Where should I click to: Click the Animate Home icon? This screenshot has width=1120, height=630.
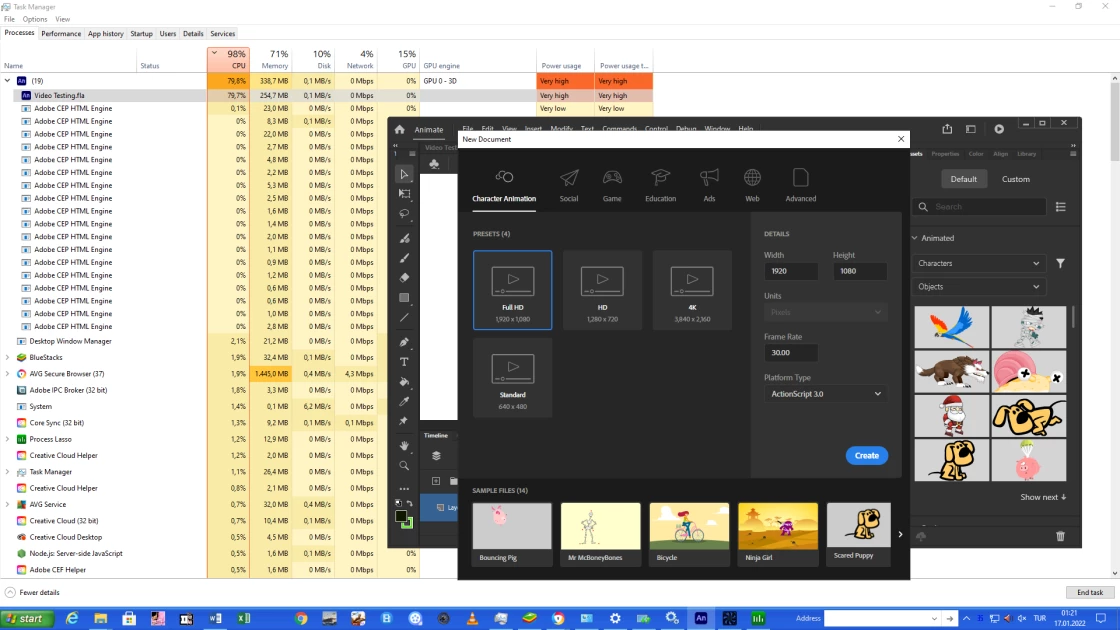point(399,129)
